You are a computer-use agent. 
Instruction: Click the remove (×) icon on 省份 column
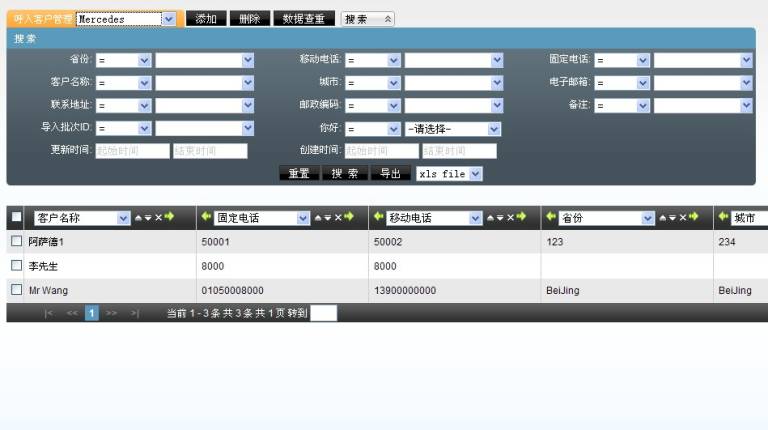coord(681,218)
